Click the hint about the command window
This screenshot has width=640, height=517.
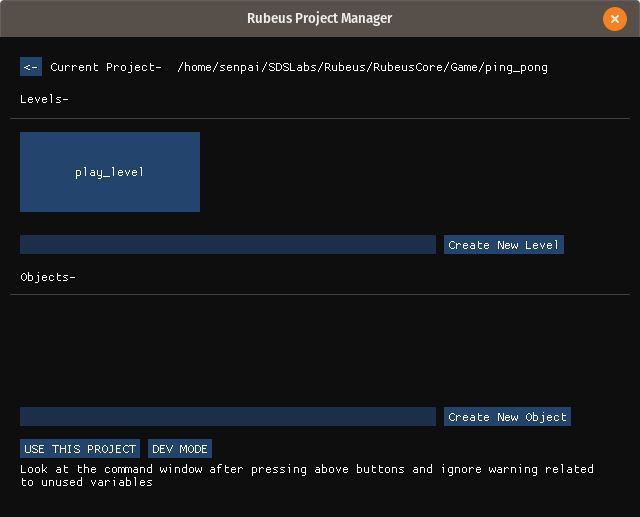pyautogui.click(x=307, y=475)
